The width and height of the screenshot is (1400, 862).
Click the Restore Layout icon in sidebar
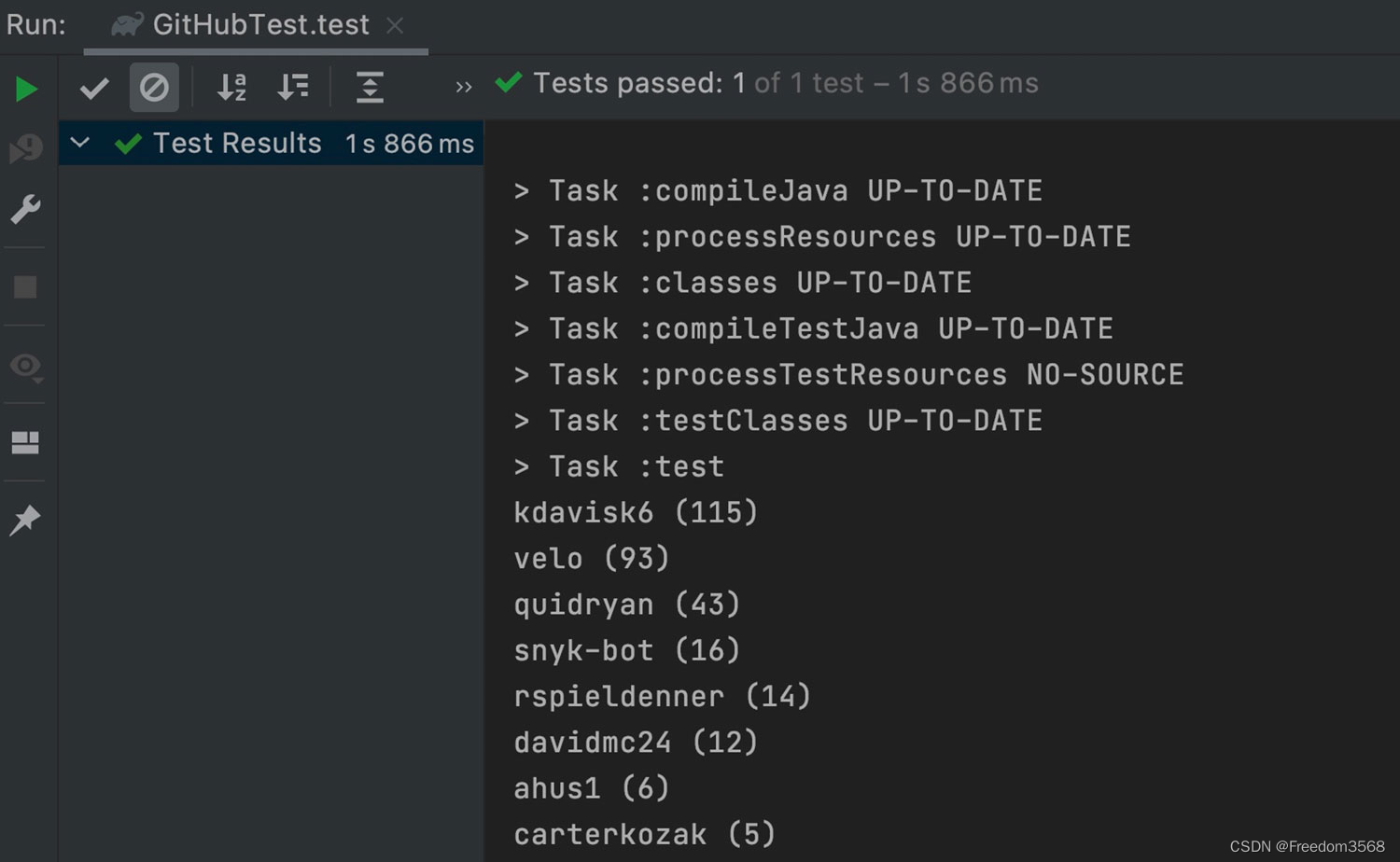click(25, 442)
